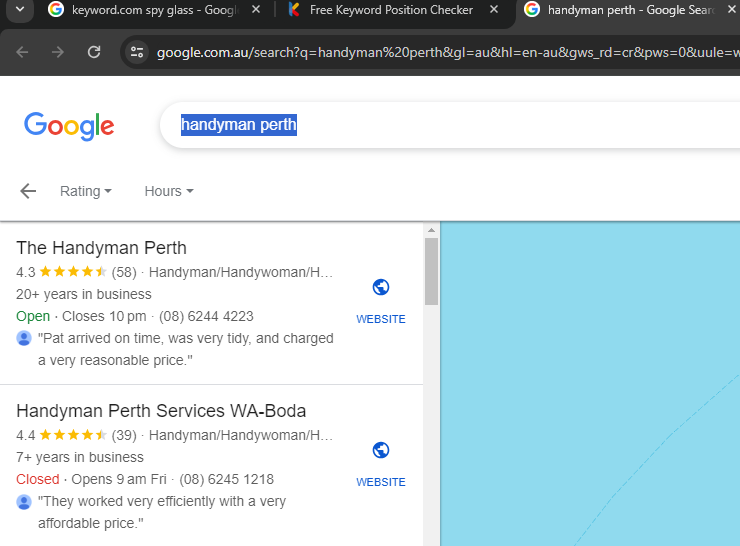740x546 pixels.
Task: Select the handyman perth Google Search tab
Action: (x=631, y=10)
